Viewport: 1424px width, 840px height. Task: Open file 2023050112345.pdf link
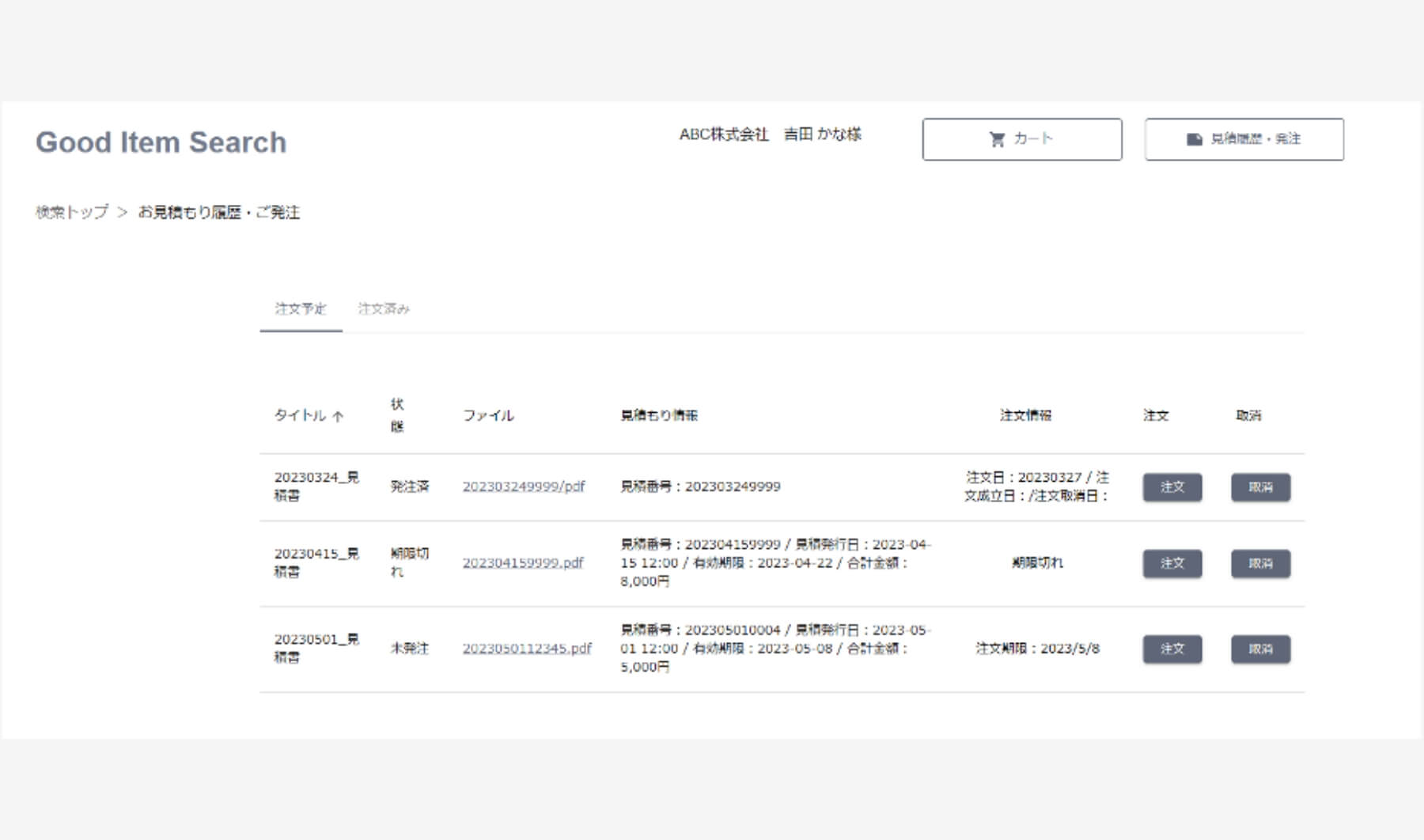point(527,649)
